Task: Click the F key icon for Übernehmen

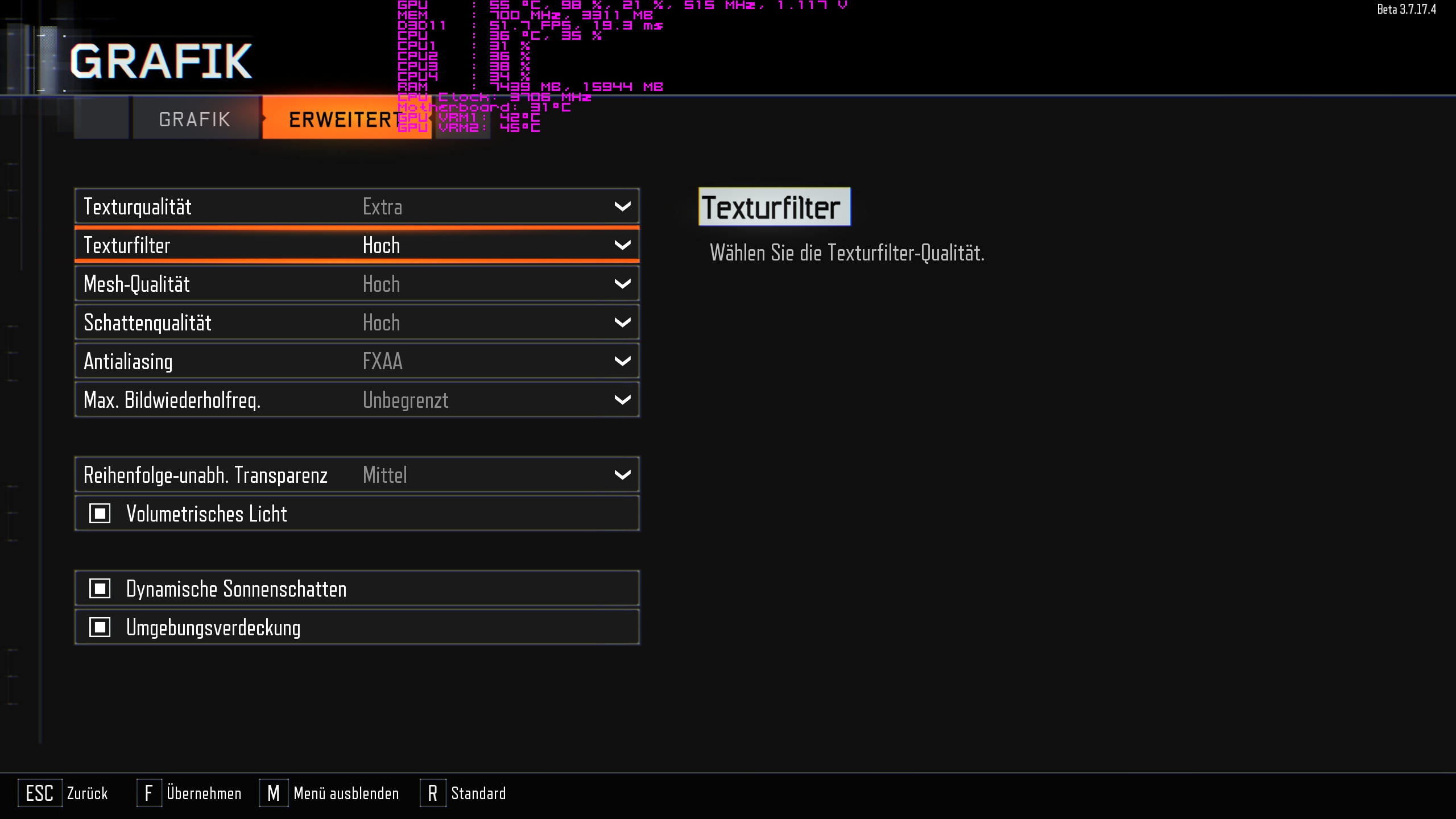Action: click(x=148, y=793)
